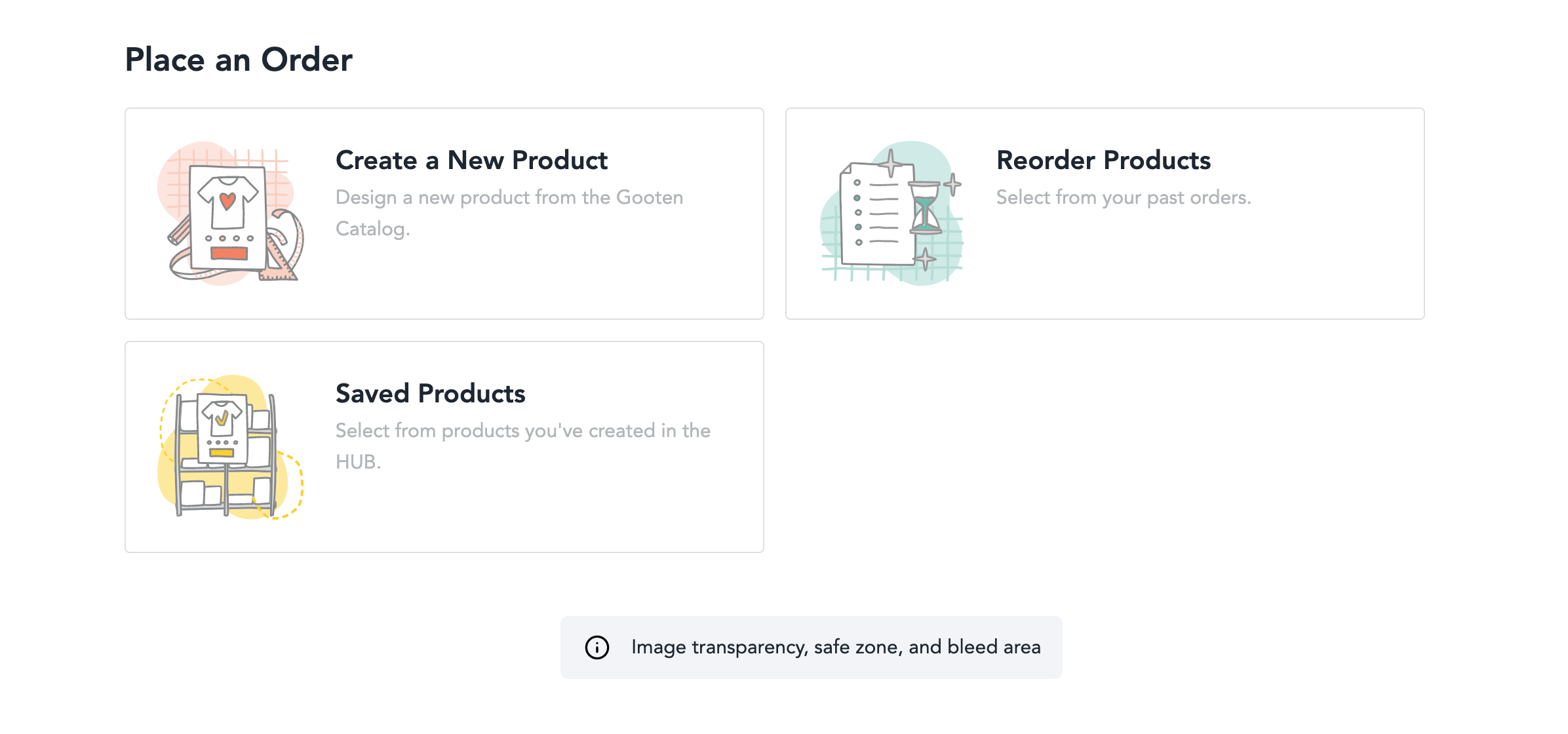Image resolution: width=1568 pixels, height=734 pixels.
Task: Click the info circle icon
Action: (x=597, y=647)
